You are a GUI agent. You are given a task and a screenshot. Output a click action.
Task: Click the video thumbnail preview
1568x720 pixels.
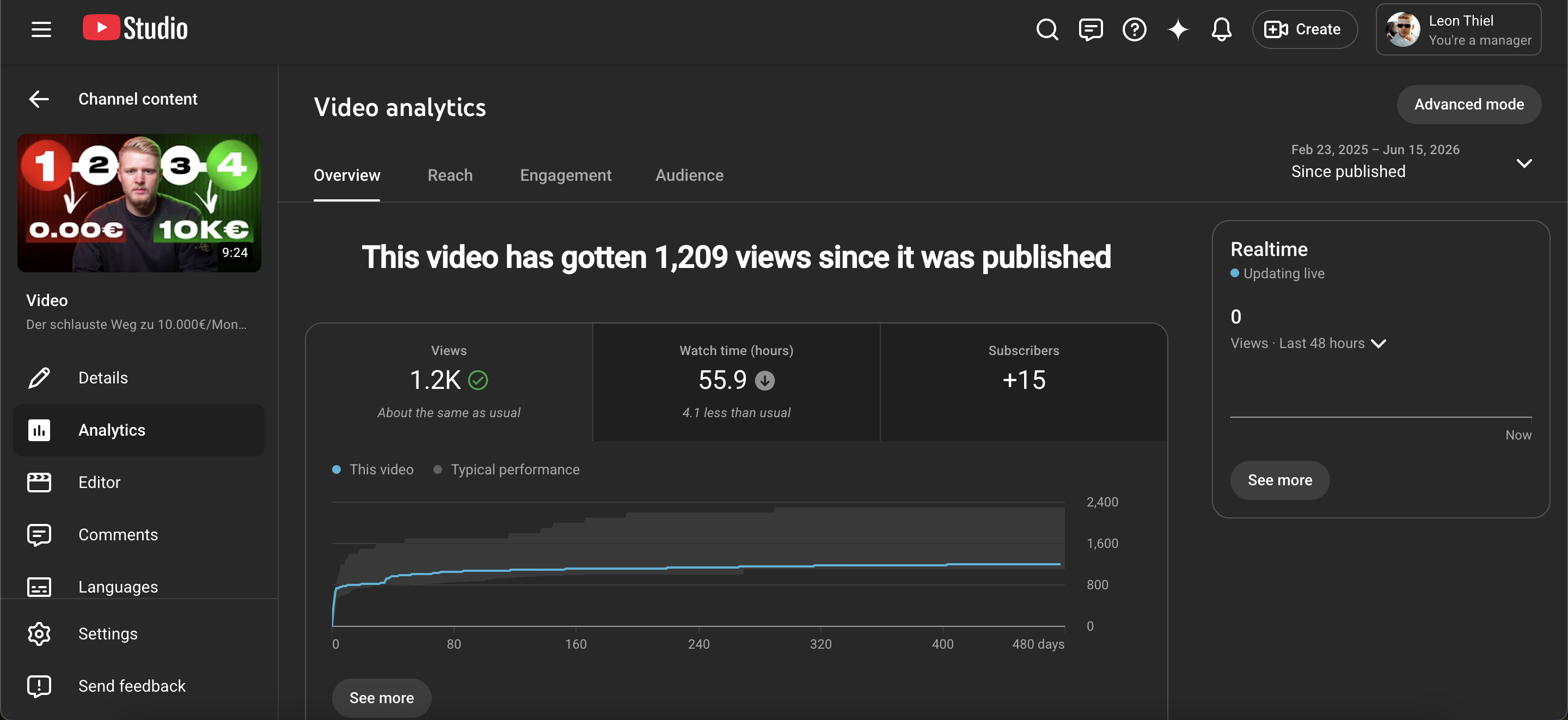click(139, 203)
